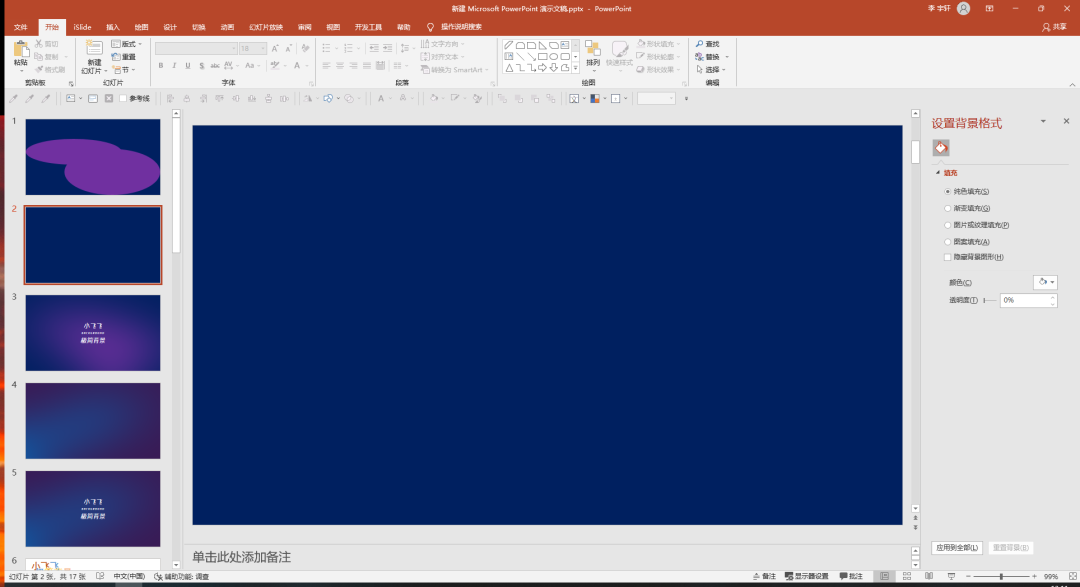The height and width of the screenshot is (587, 1080).
Task: Click the Find (查找) magnifier
Action: pos(700,44)
